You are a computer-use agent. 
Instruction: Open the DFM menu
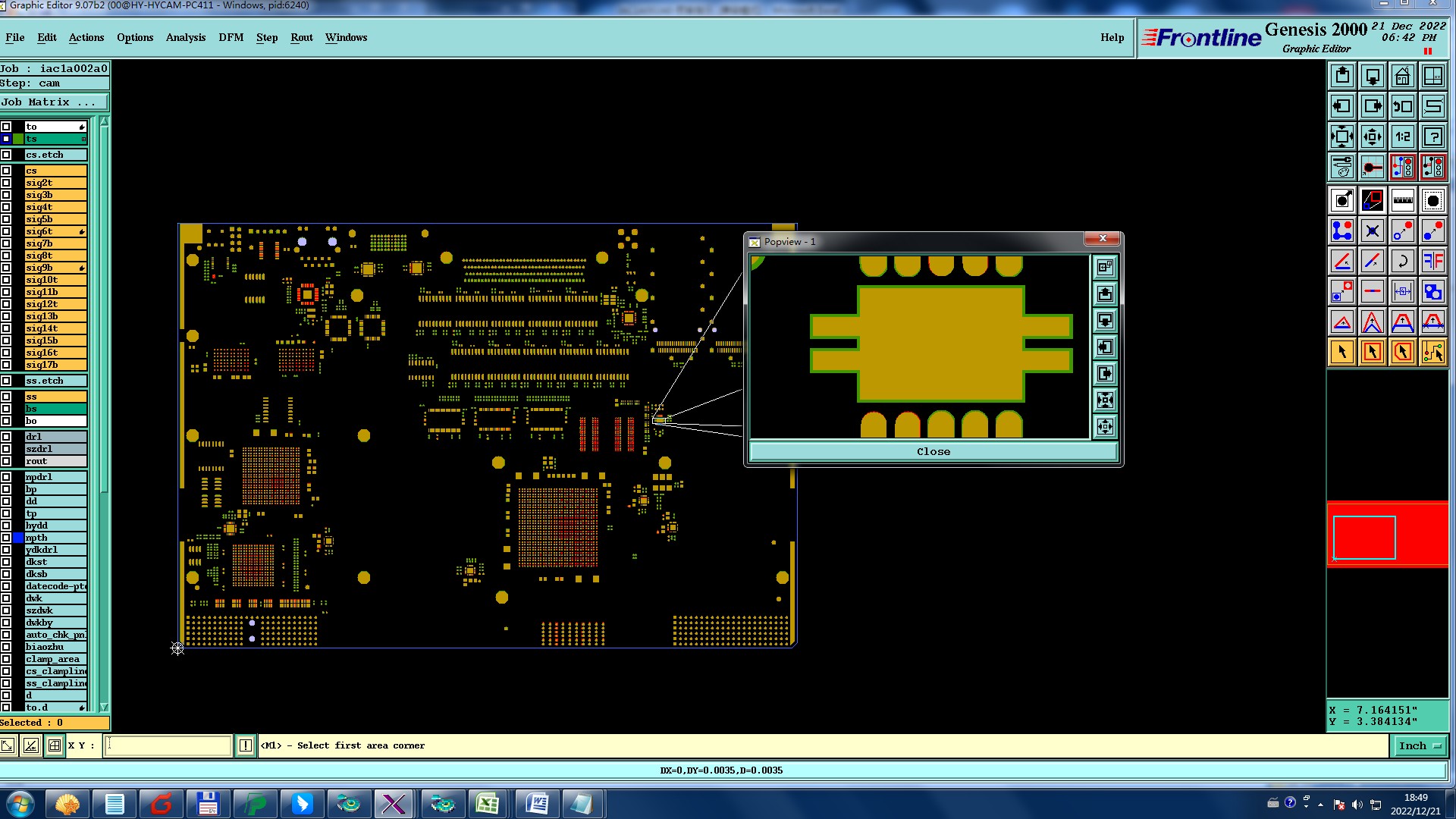pos(231,37)
